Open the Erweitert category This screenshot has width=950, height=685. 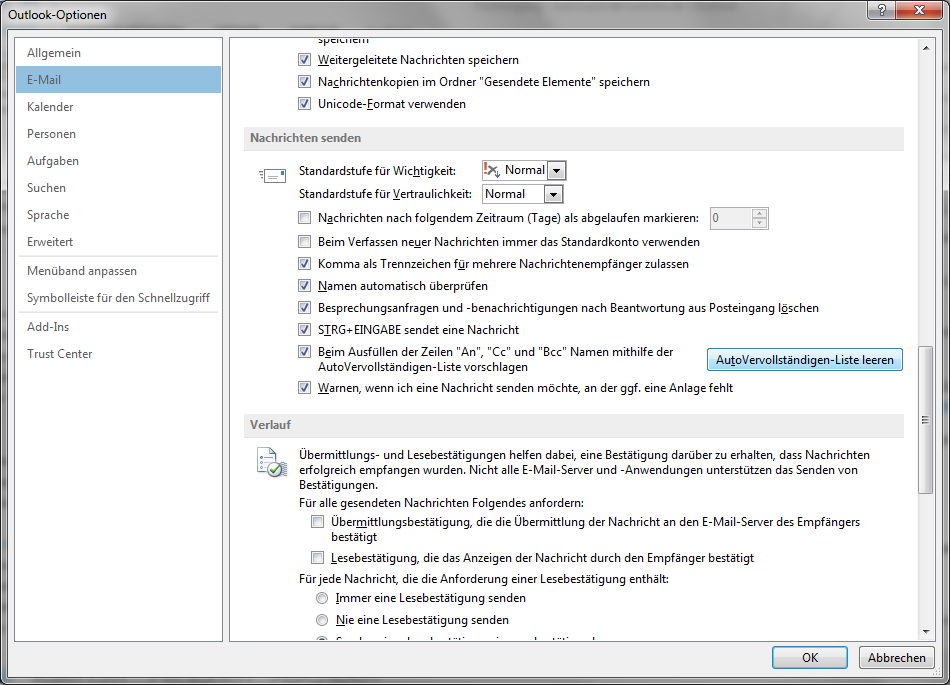click(119, 242)
